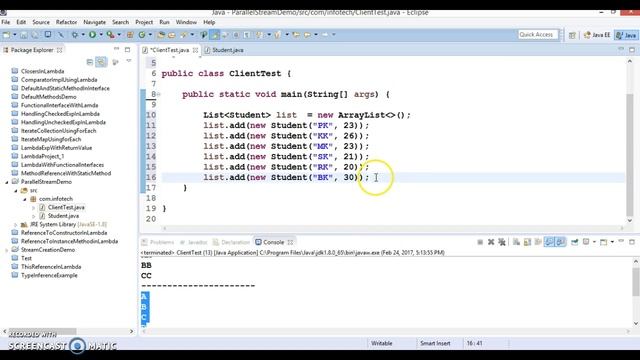This screenshot has height=360, width=640.
Task: Maximize the Package Explorer view
Action: tap(127, 49)
